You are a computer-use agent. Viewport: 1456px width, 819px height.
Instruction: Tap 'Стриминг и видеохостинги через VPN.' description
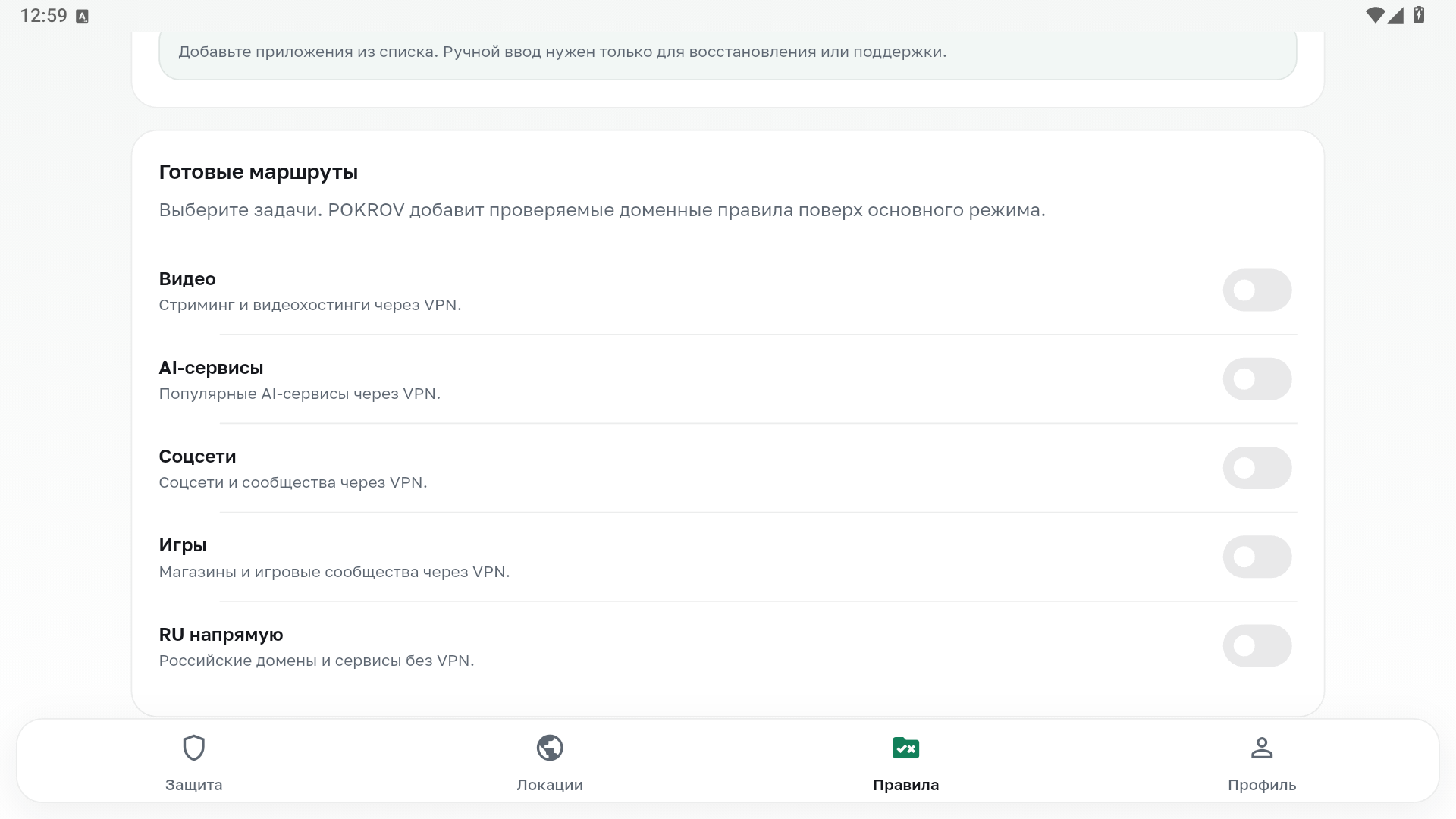pos(310,305)
